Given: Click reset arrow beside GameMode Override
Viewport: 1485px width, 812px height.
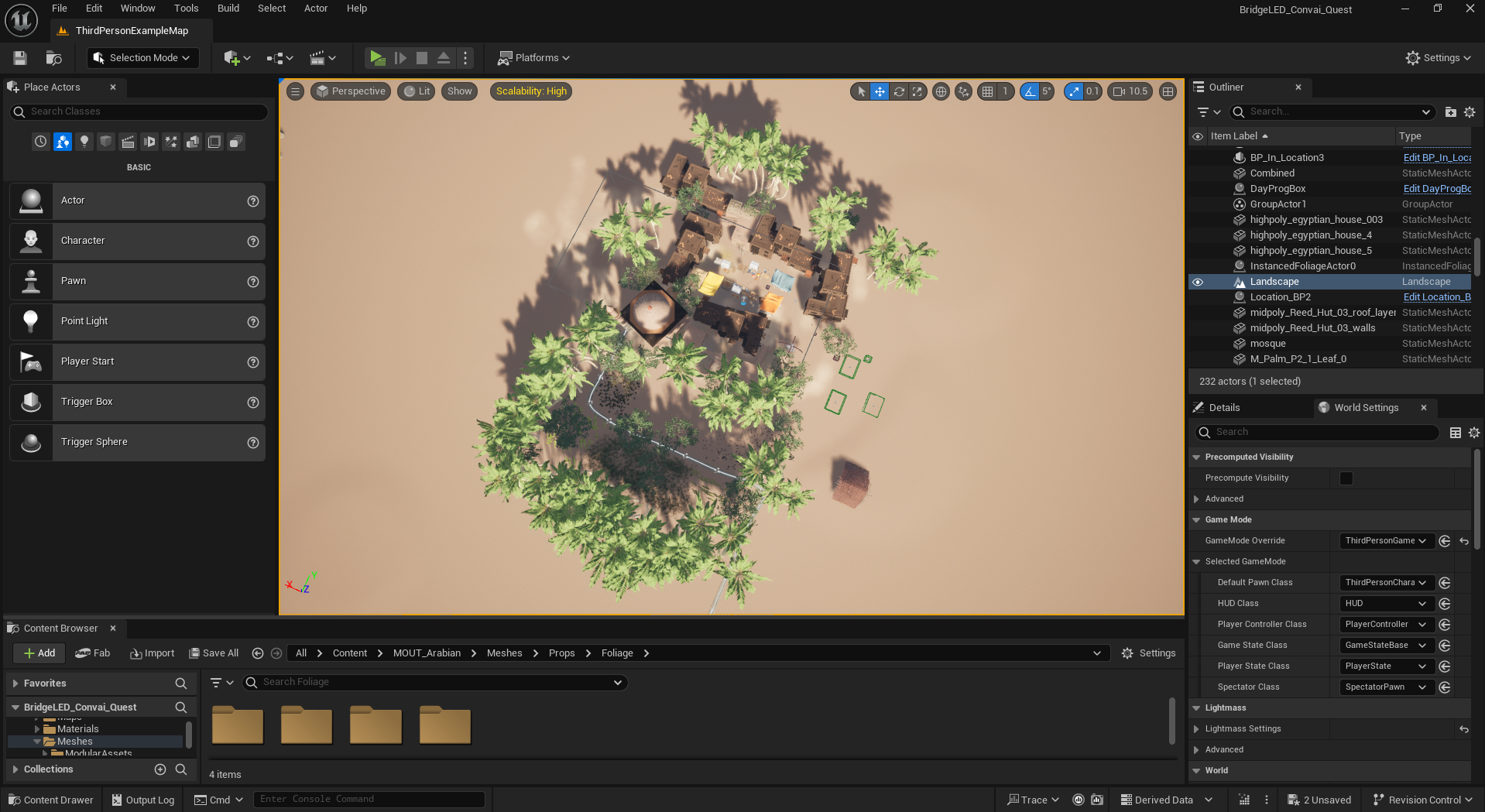Looking at the screenshot, I should (1464, 541).
